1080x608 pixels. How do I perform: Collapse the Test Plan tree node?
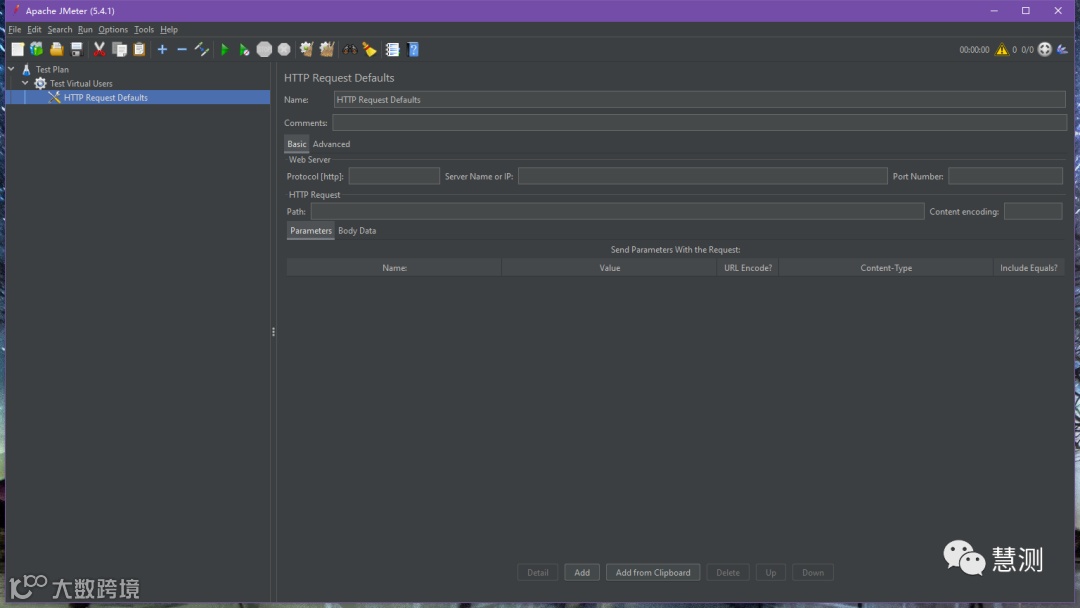tap(12, 69)
